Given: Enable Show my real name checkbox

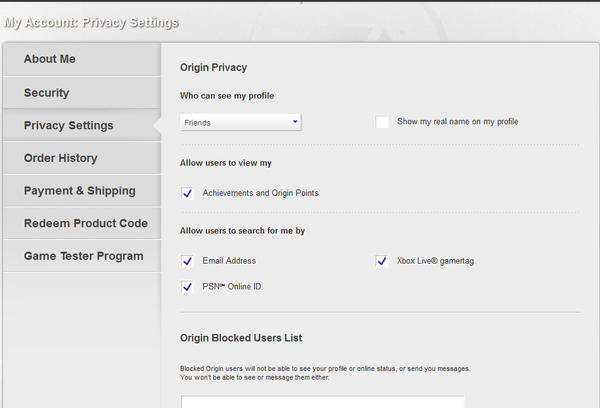Looking at the screenshot, I should (x=382, y=122).
